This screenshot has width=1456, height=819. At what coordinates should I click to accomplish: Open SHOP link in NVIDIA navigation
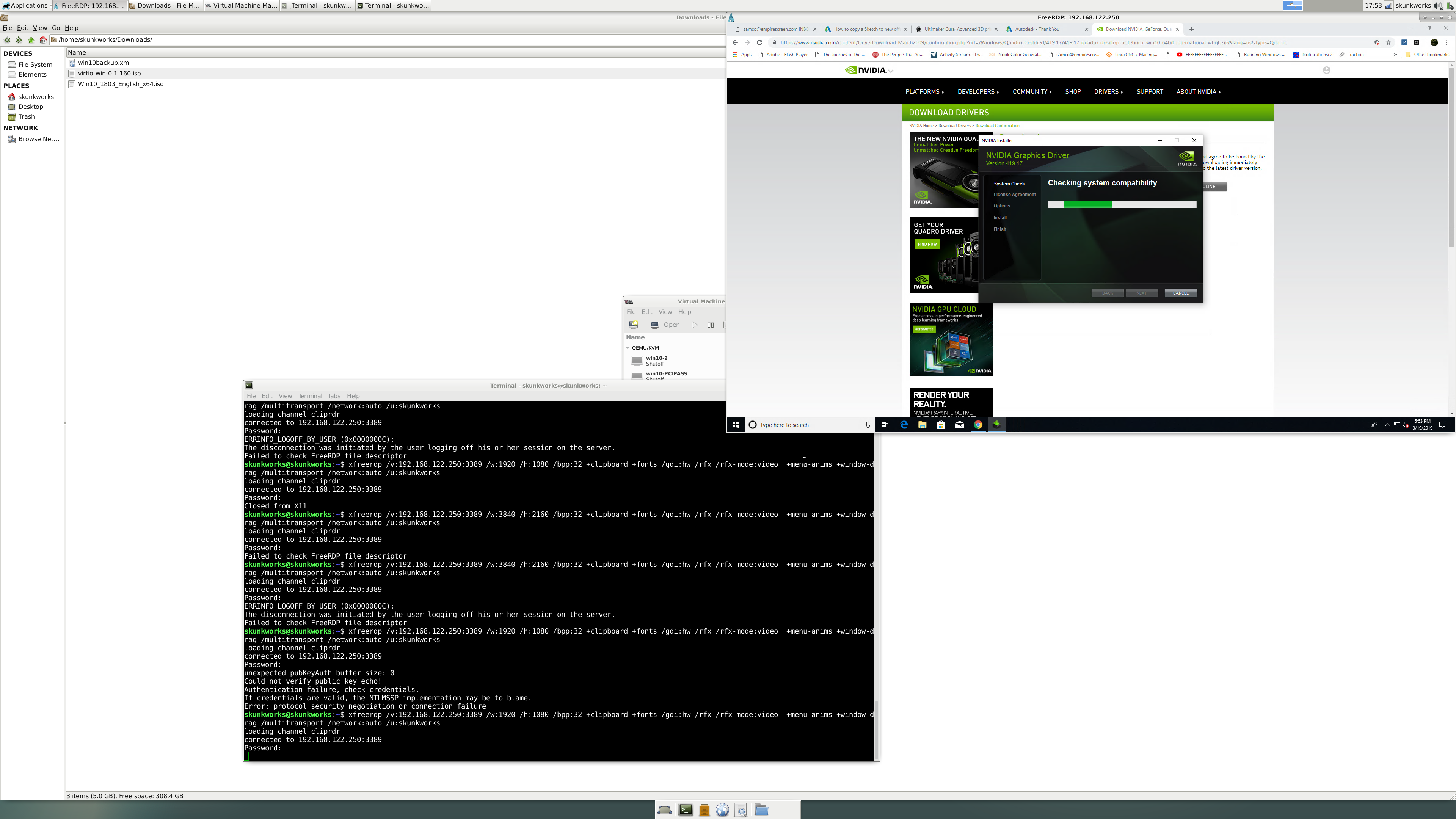pos(1073,91)
